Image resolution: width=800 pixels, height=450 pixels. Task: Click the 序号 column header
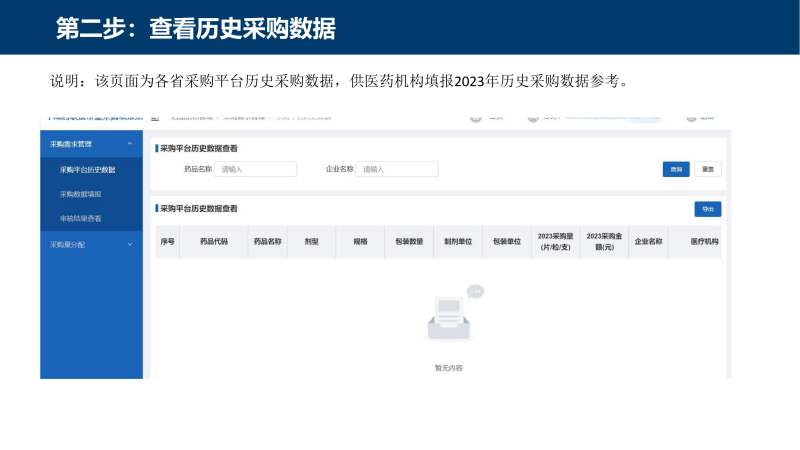pyautogui.click(x=167, y=241)
